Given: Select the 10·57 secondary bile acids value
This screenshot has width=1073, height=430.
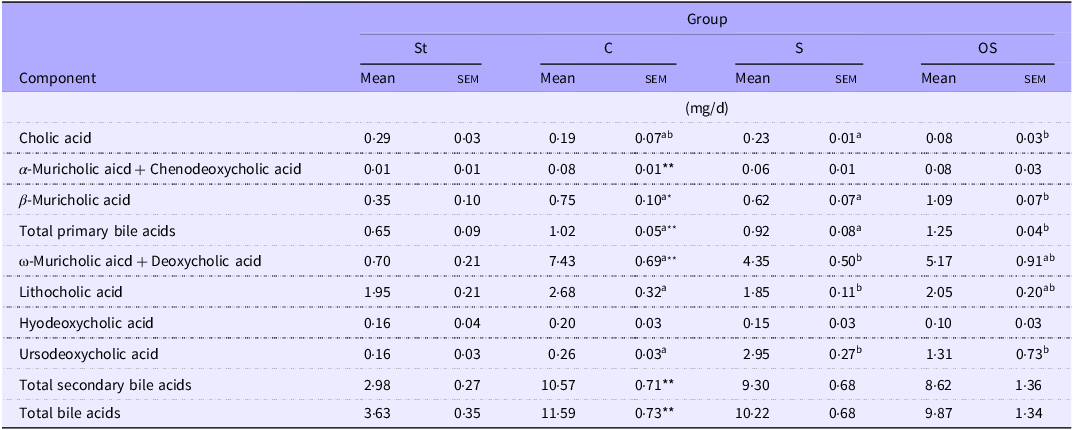Looking at the screenshot, I should 557,384.
